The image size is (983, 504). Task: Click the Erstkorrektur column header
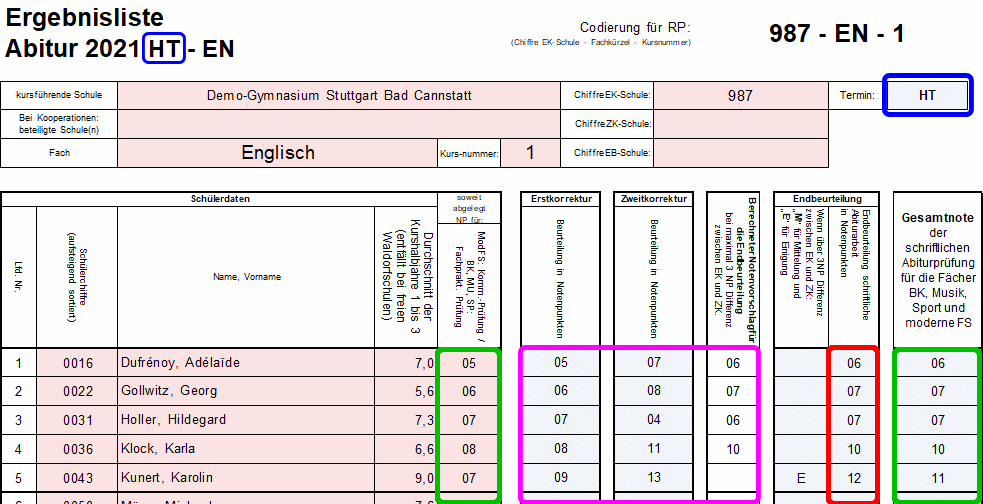pos(561,199)
